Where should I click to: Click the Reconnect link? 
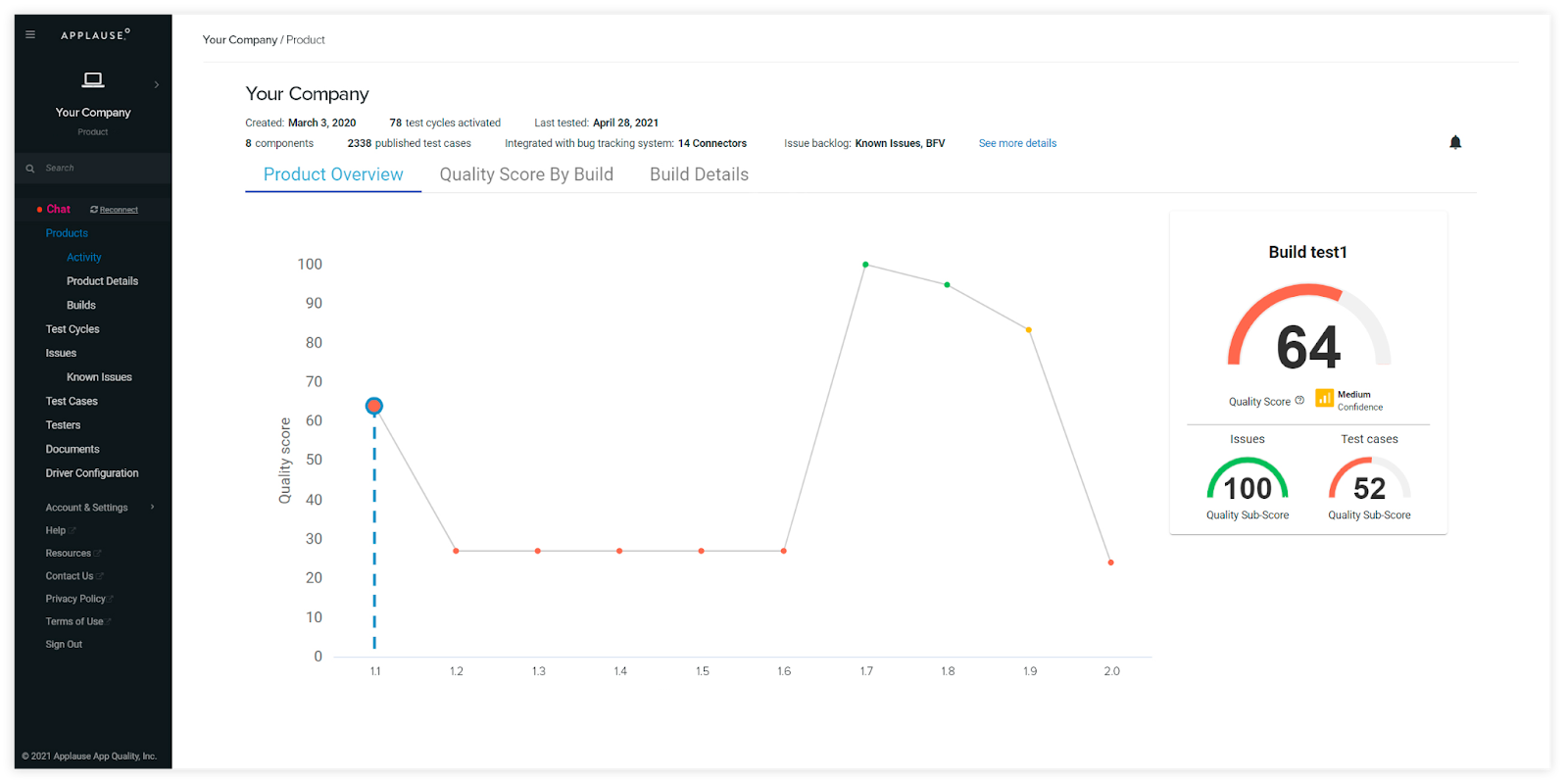(x=119, y=210)
